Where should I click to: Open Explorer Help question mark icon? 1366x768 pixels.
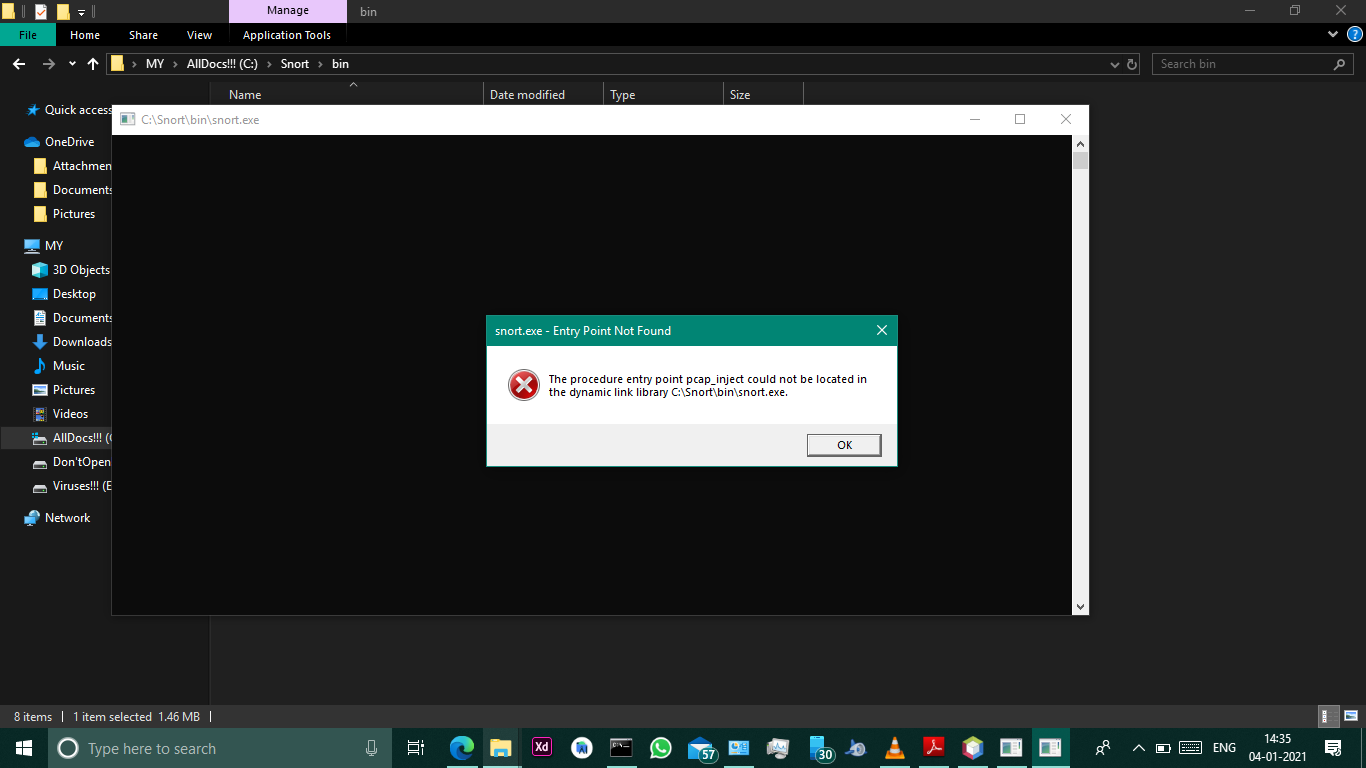tap(1355, 34)
